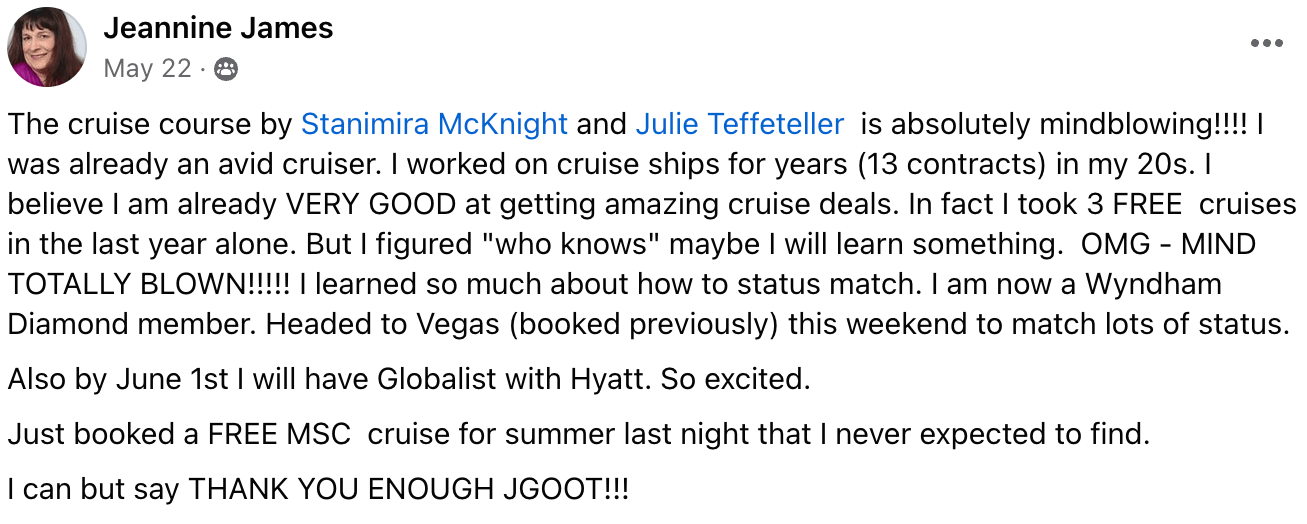The width and height of the screenshot is (1307, 524).
Task: Click the group audience icon beside the date
Action: click(227, 69)
